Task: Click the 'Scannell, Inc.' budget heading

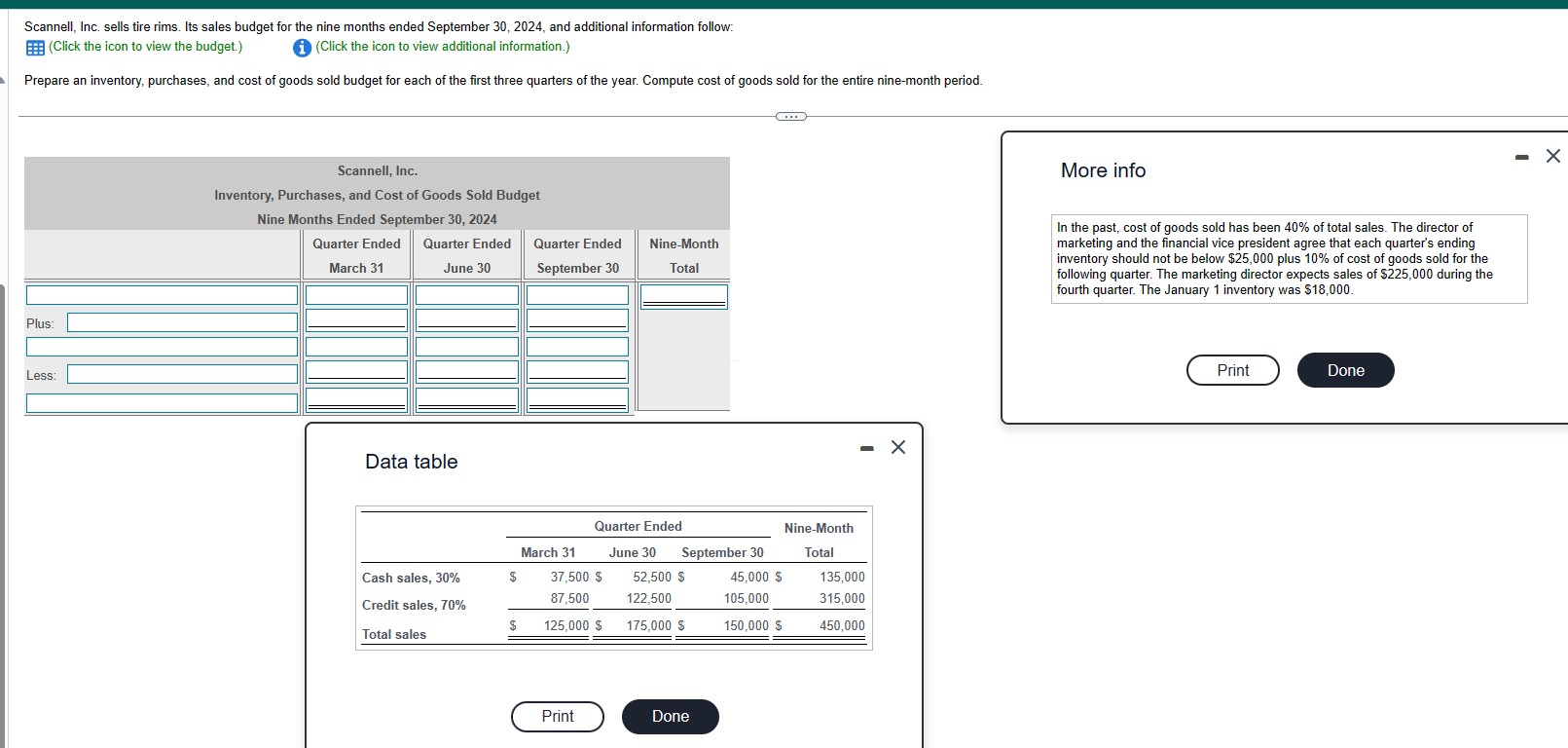Action: pos(378,171)
